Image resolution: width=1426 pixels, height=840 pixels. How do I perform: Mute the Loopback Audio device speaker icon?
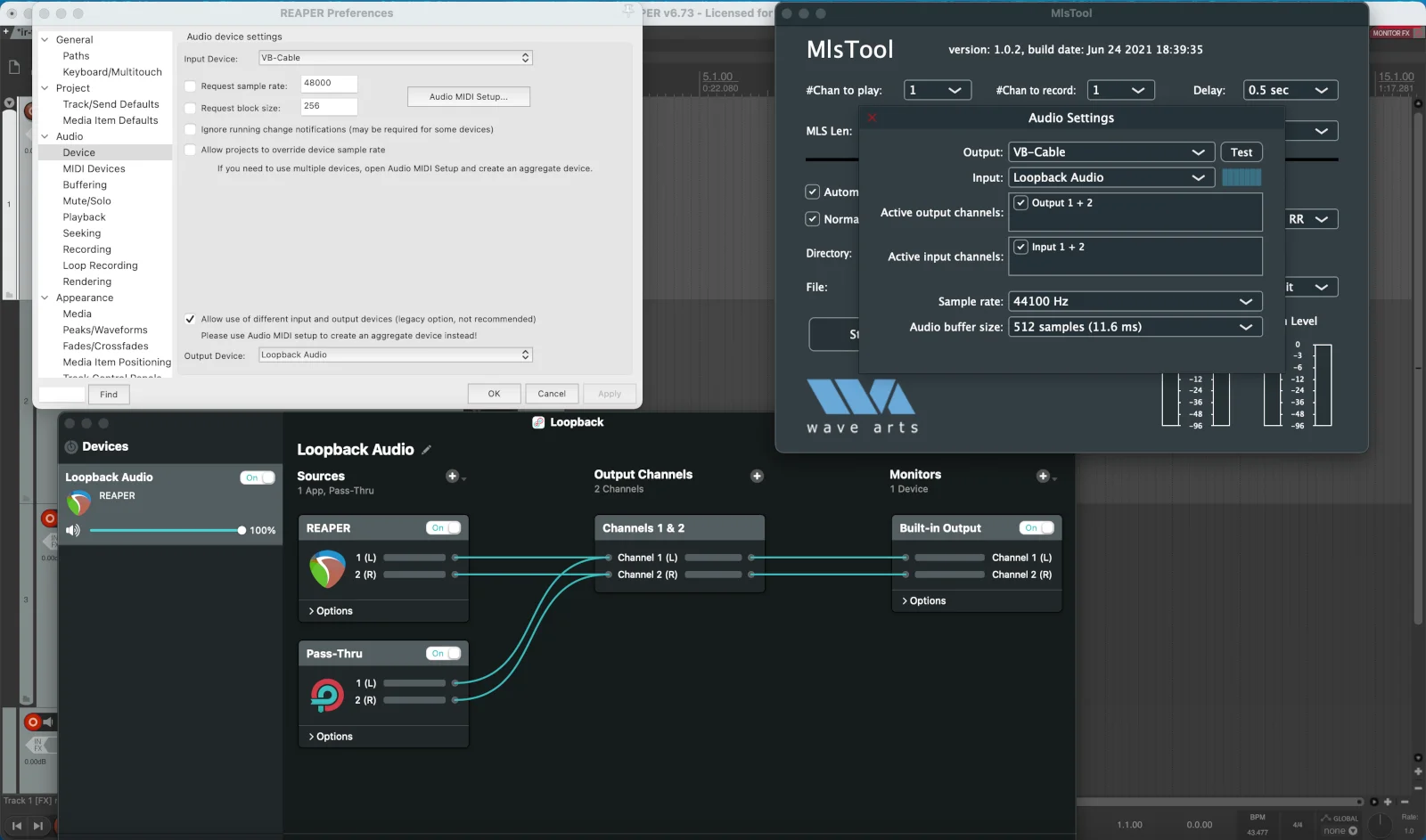pos(73,530)
